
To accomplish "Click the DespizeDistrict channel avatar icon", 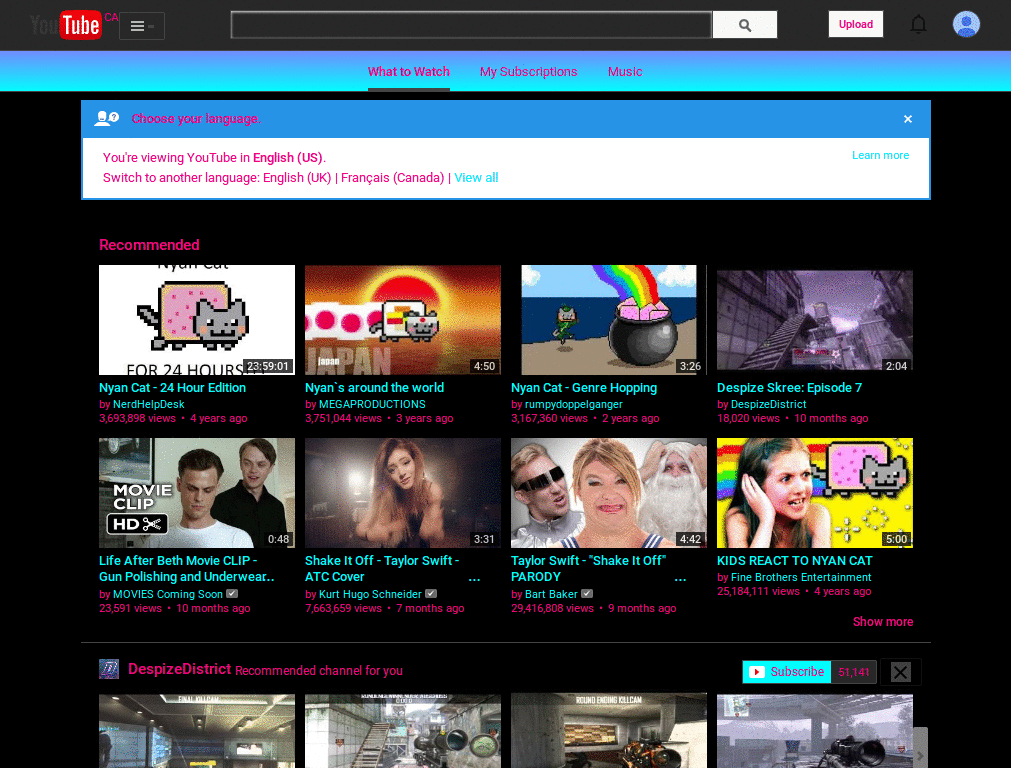I will 109,669.
